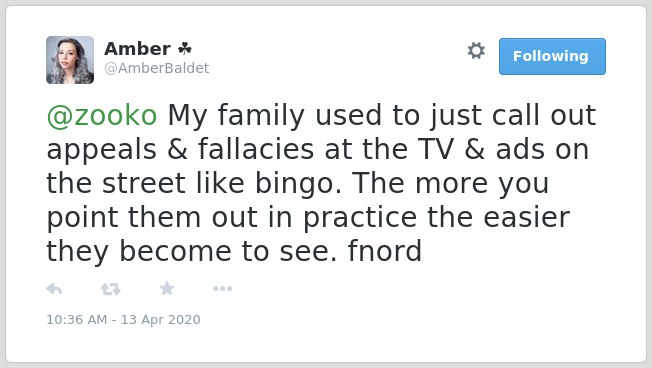The image size is (652, 368).
Task: Click the empty area below the timestamp
Action: [x=324, y=344]
